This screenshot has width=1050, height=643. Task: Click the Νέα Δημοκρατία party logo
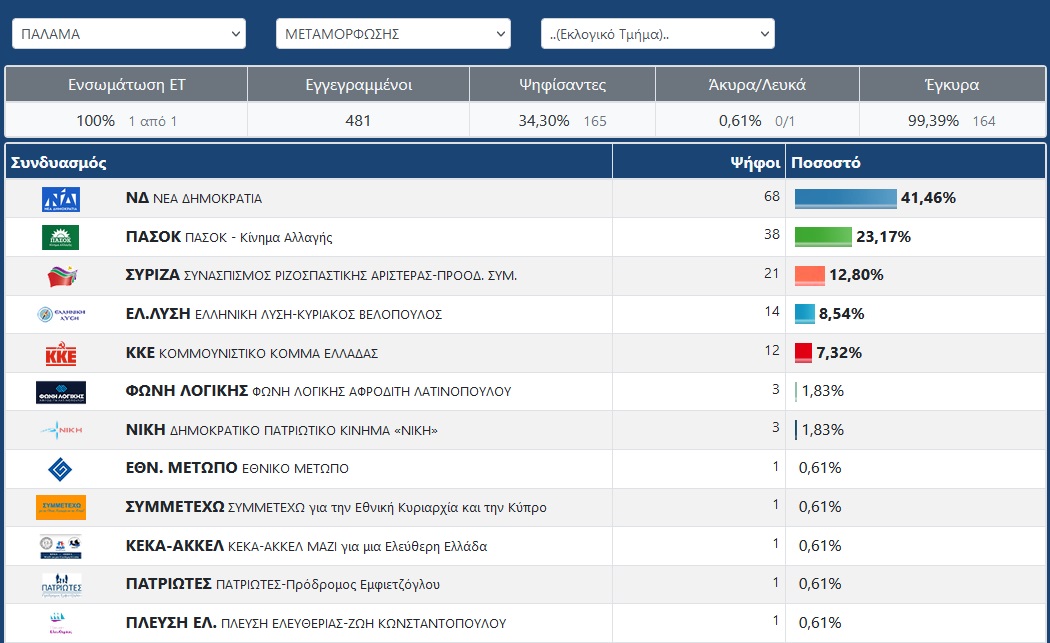61,199
